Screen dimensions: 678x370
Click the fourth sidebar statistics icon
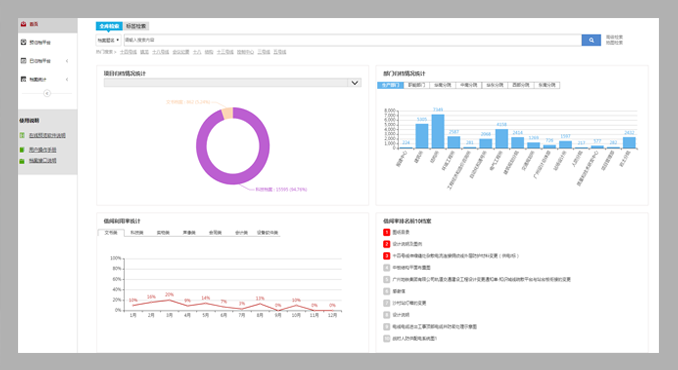23,79
